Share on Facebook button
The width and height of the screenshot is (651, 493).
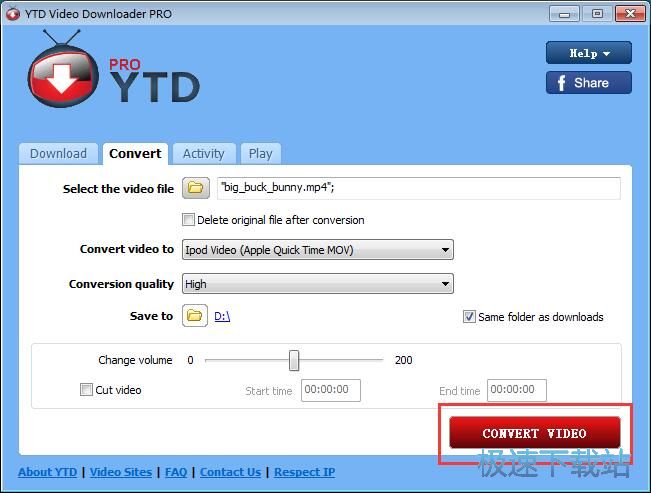point(589,83)
